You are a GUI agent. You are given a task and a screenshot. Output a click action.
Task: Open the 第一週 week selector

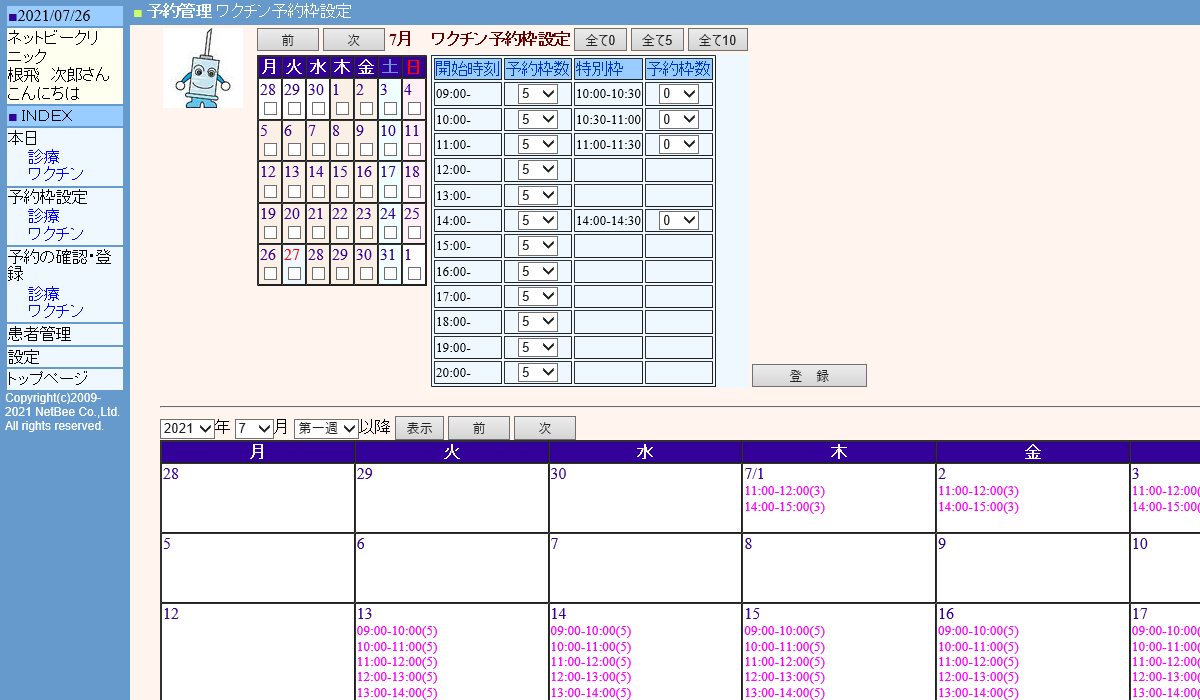(x=326, y=428)
